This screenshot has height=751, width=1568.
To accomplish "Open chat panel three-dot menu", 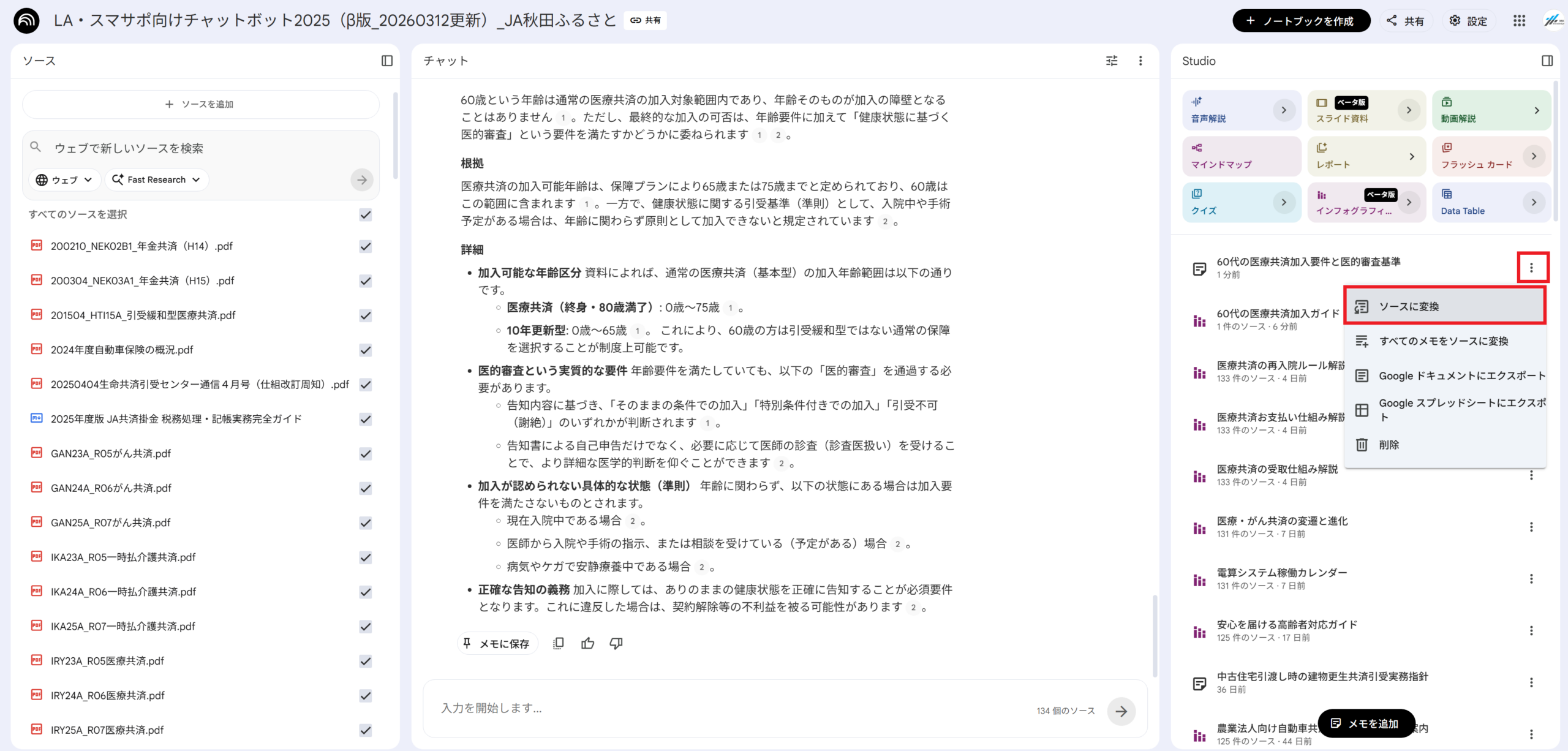I will (1140, 61).
